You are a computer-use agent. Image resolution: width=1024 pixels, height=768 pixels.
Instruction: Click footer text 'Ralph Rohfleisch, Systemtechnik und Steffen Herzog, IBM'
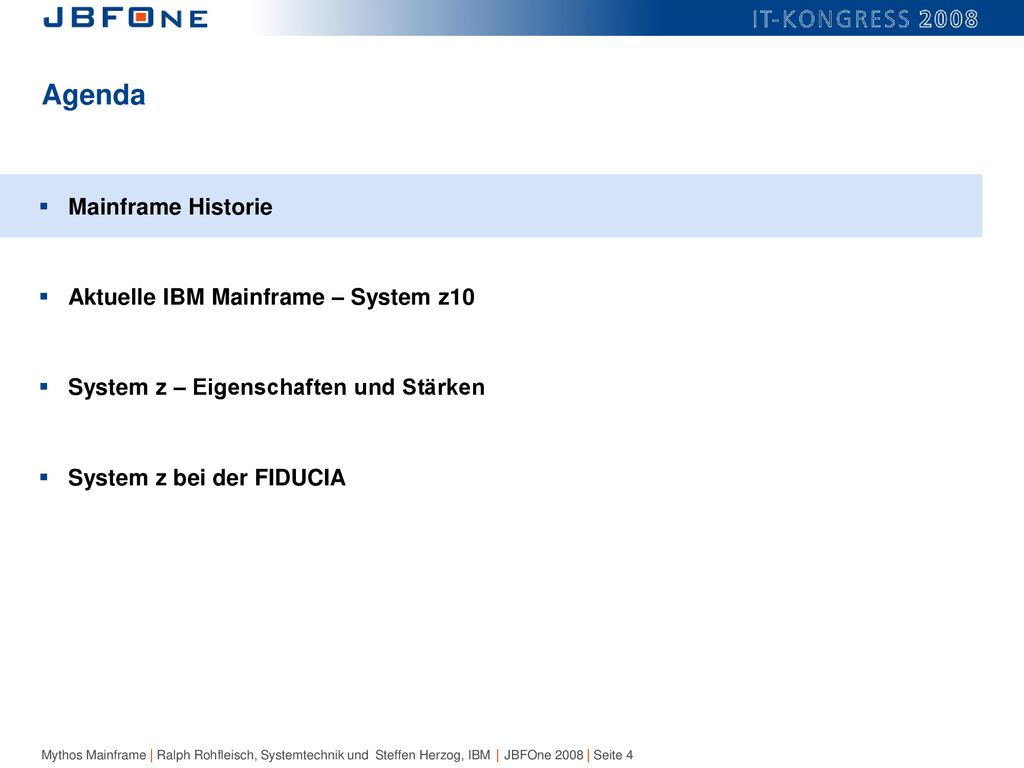pos(323,755)
